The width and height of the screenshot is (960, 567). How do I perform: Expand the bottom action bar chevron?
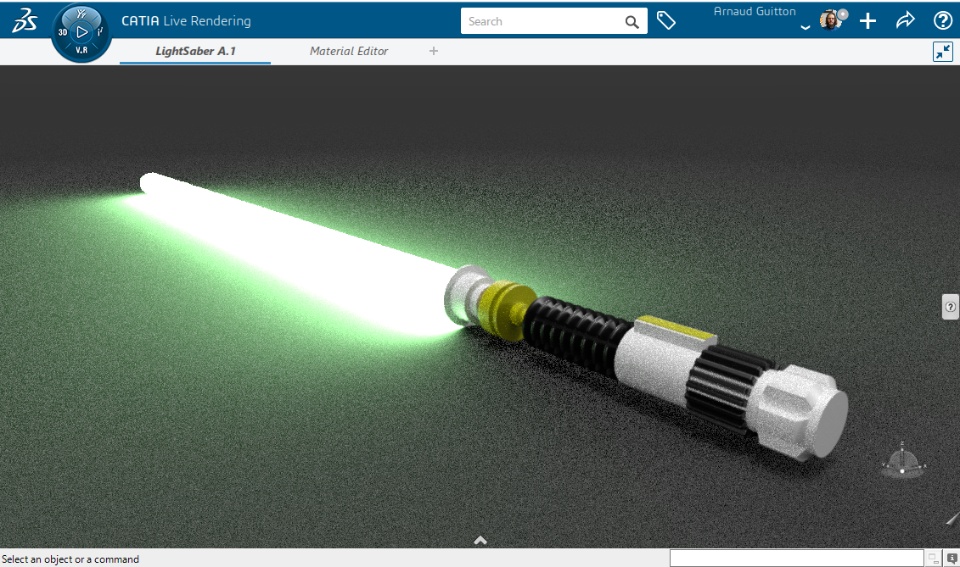[x=481, y=540]
